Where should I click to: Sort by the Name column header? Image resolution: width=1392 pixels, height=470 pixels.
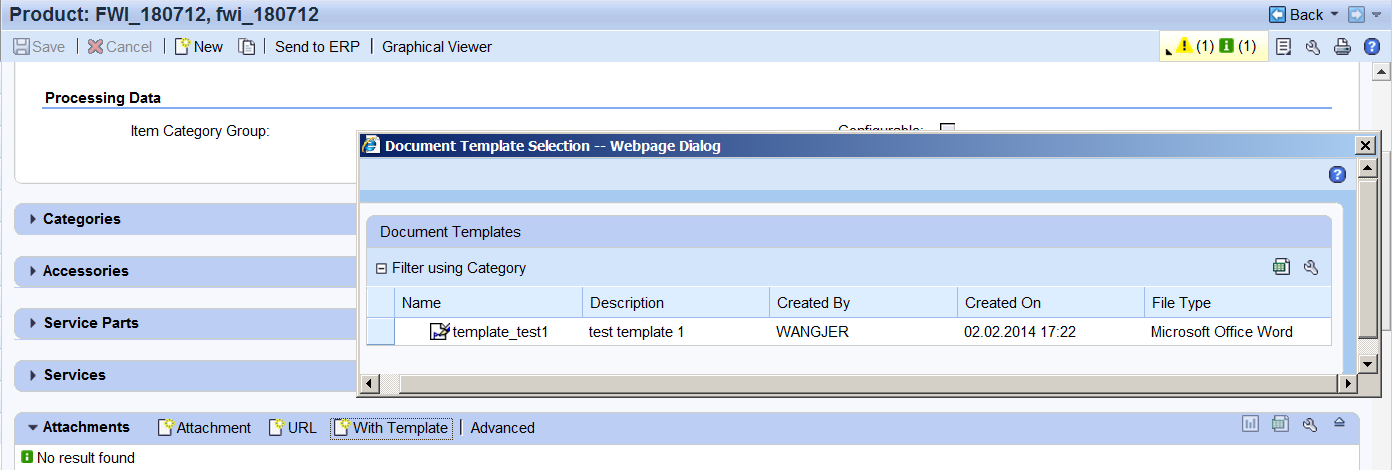489,303
